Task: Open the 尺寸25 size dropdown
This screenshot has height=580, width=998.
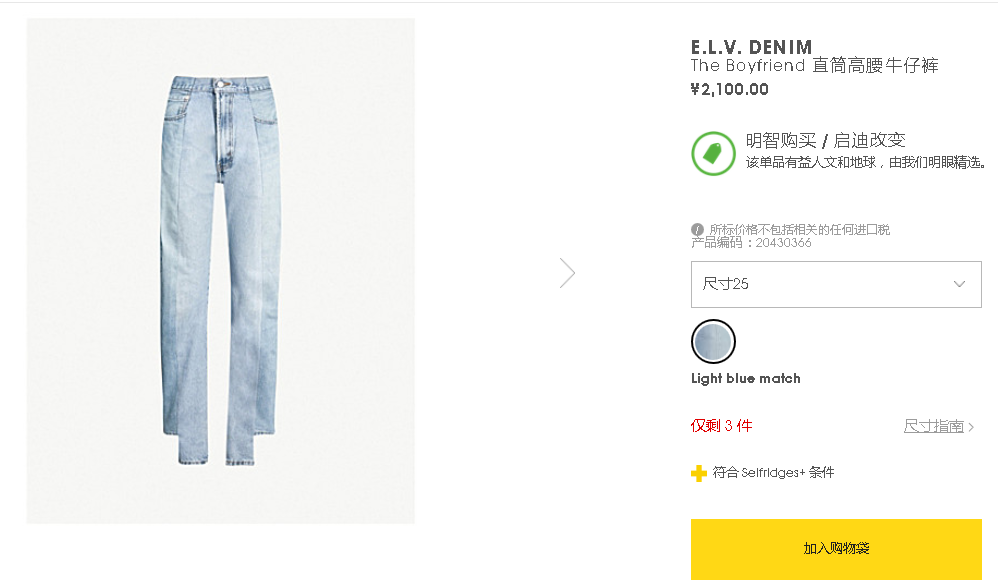Action: click(836, 284)
